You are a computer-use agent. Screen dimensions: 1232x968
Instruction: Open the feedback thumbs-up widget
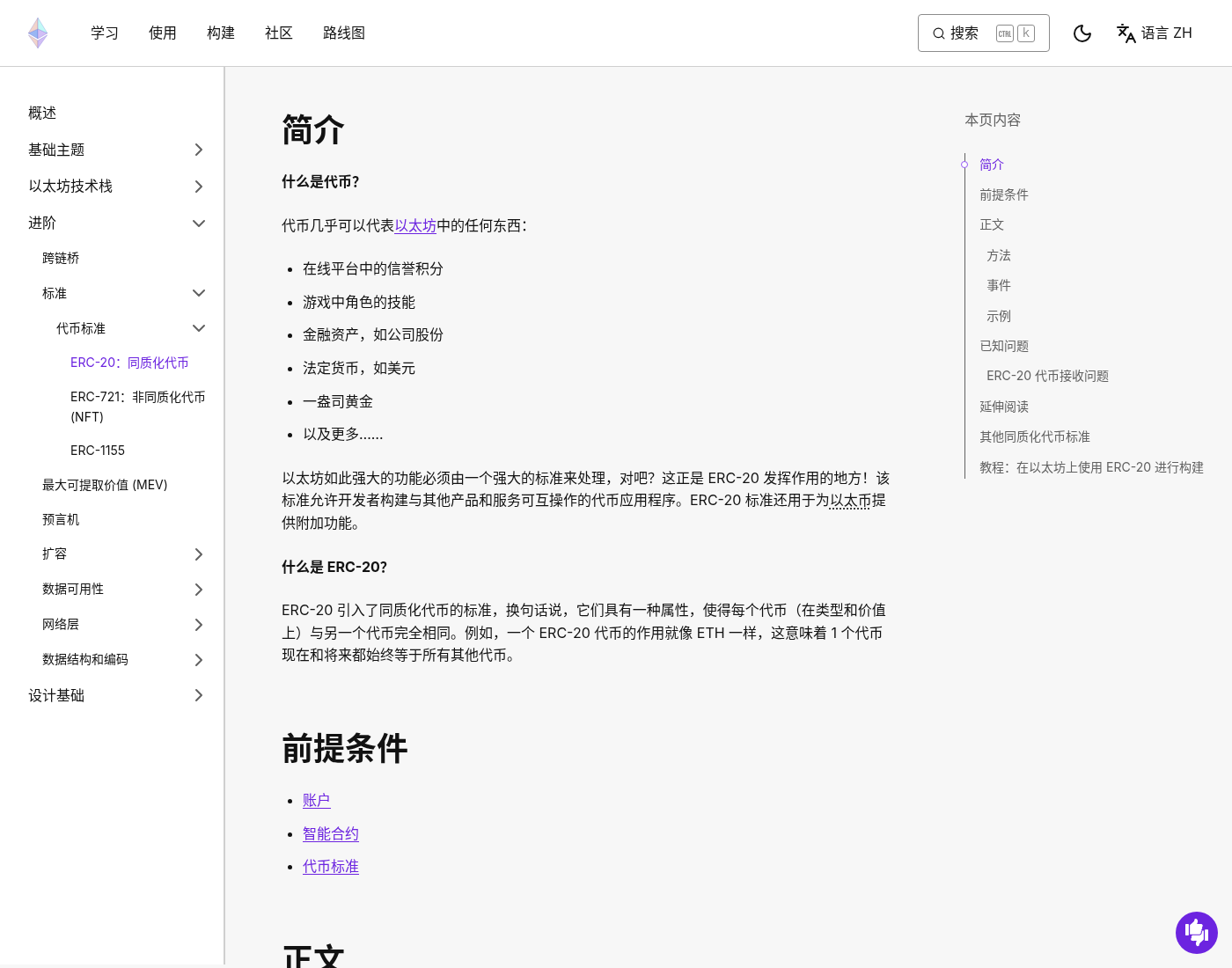[1197, 932]
